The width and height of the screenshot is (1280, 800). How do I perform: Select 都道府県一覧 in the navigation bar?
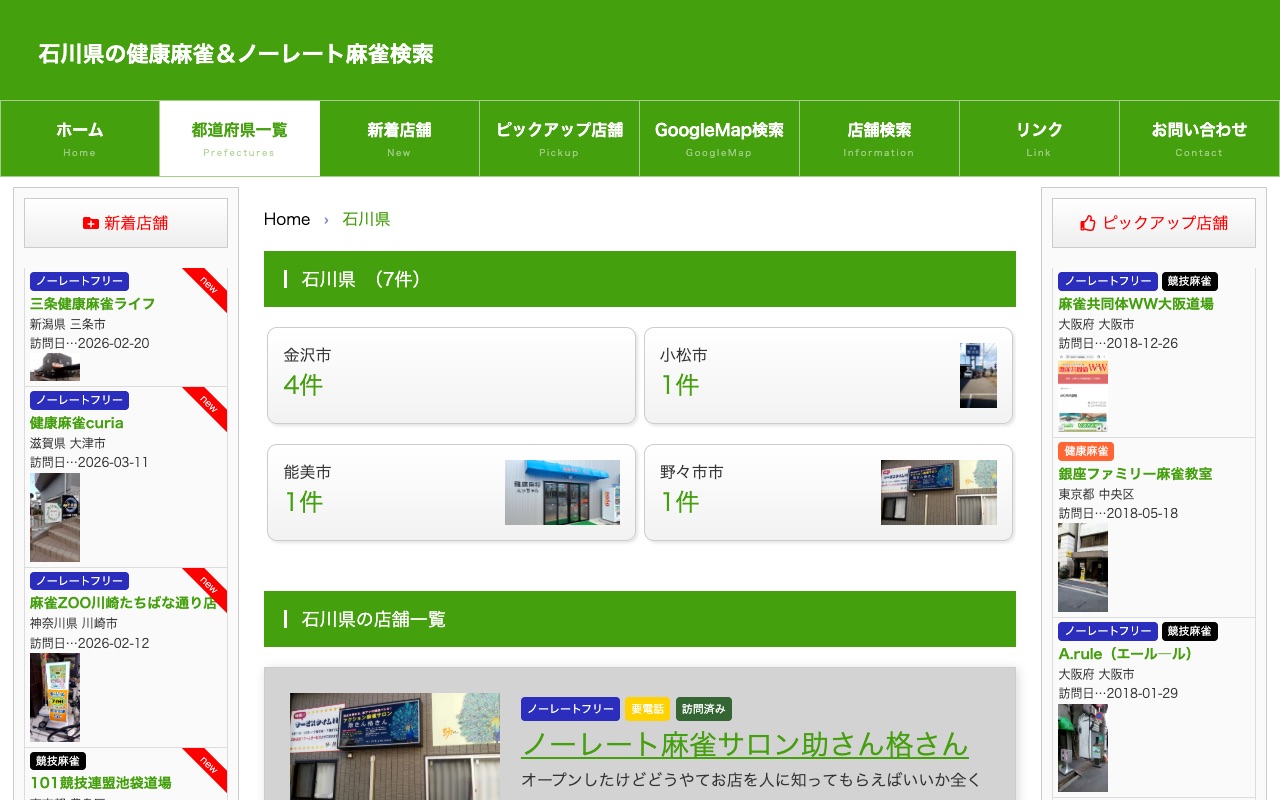[x=239, y=138]
